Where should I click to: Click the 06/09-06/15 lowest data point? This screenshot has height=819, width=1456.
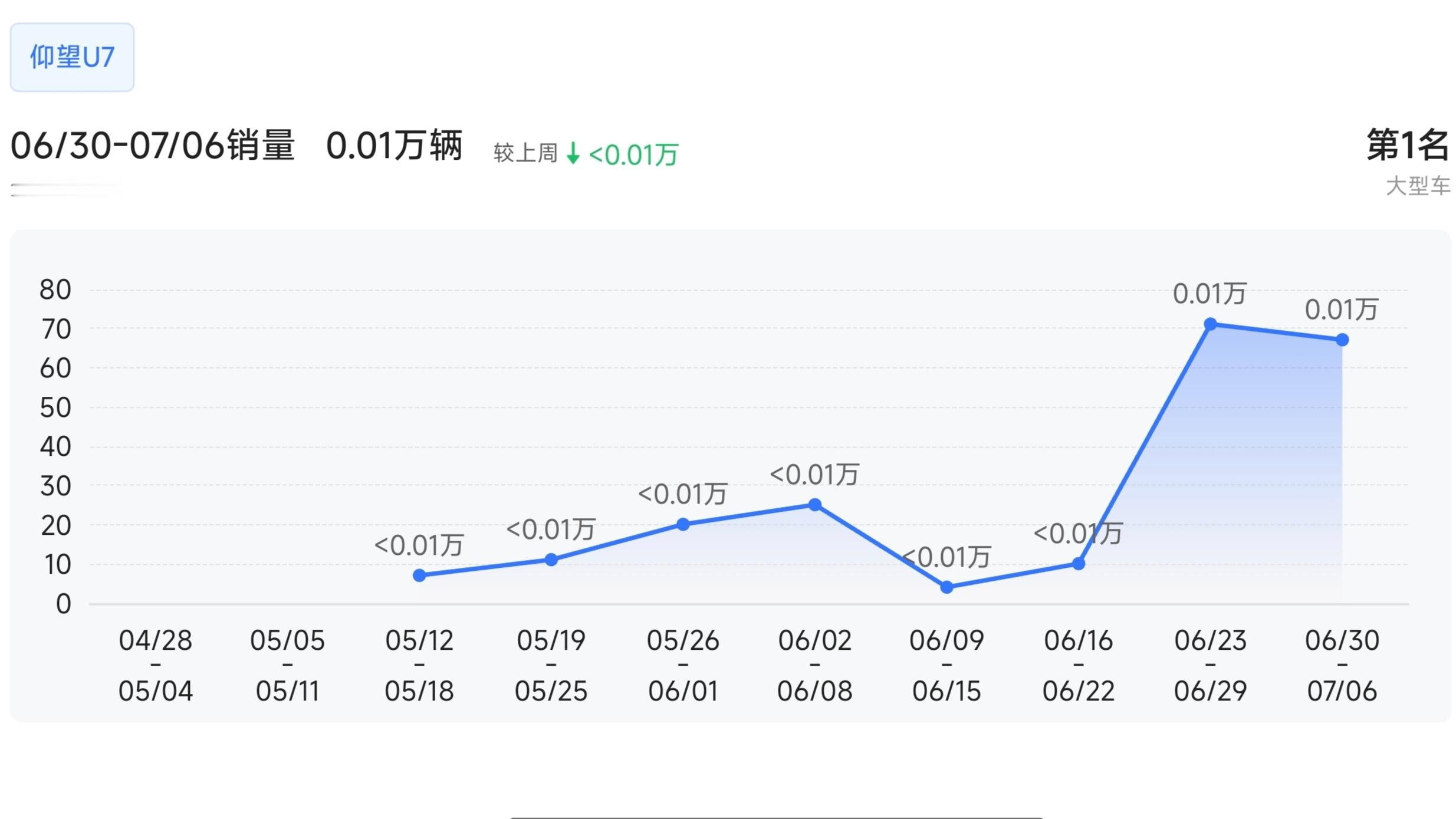(x=946, y=587)
